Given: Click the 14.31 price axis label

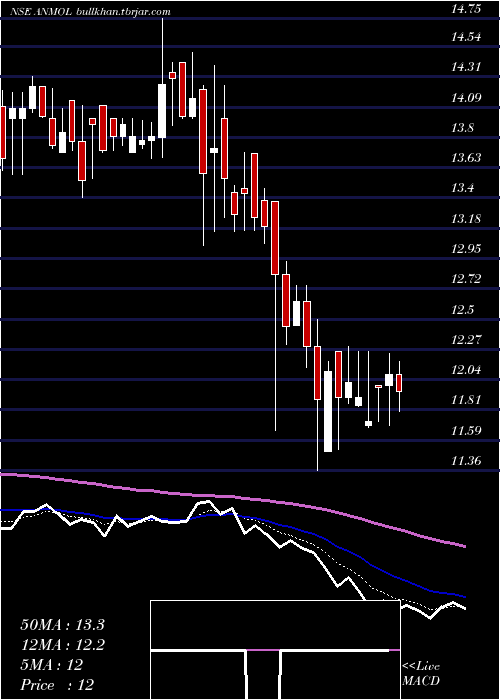Looking at the screenshot, I should coord(466,67).
